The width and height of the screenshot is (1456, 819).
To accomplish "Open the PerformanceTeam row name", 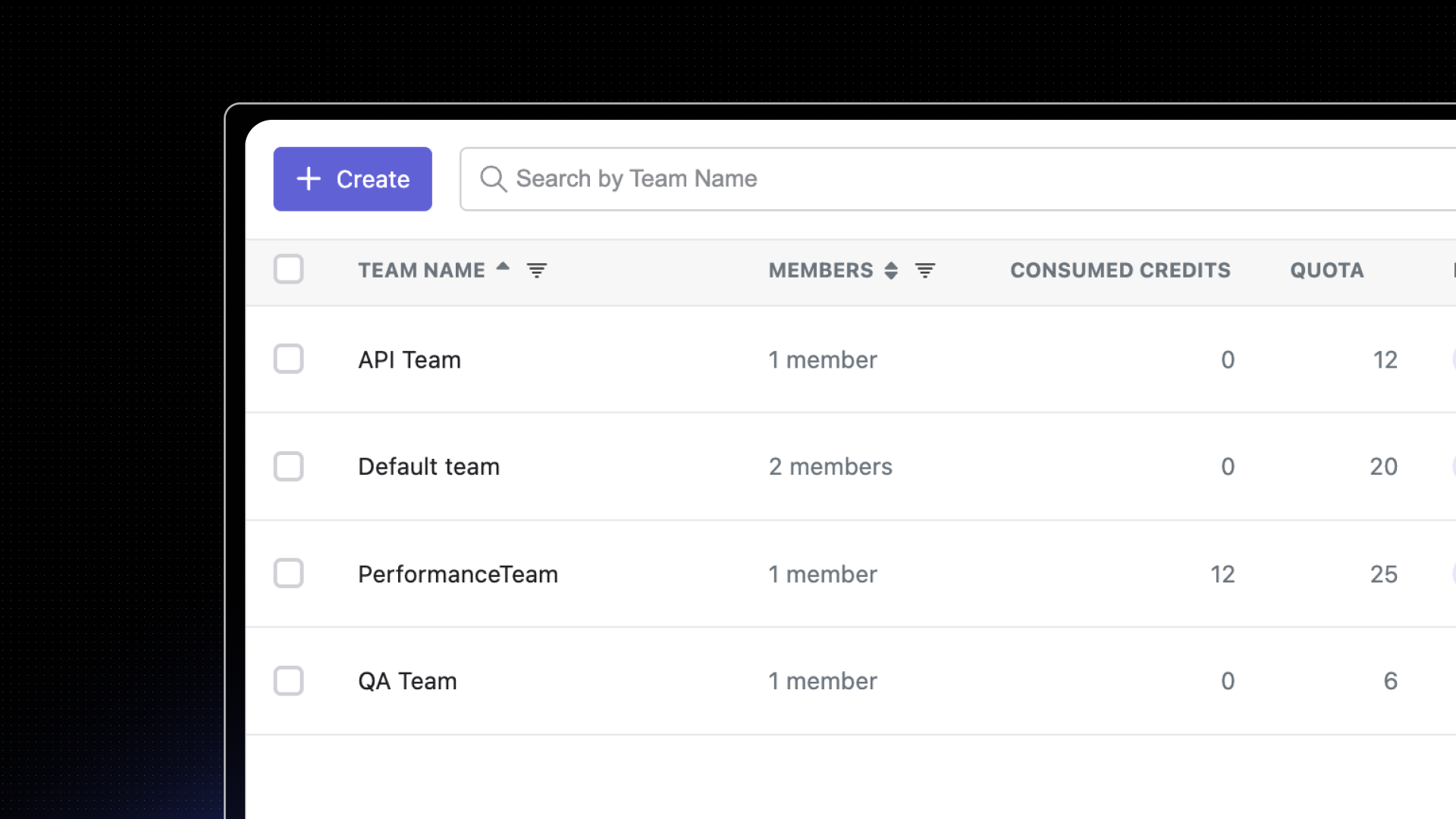I will (x=457, y=574).
